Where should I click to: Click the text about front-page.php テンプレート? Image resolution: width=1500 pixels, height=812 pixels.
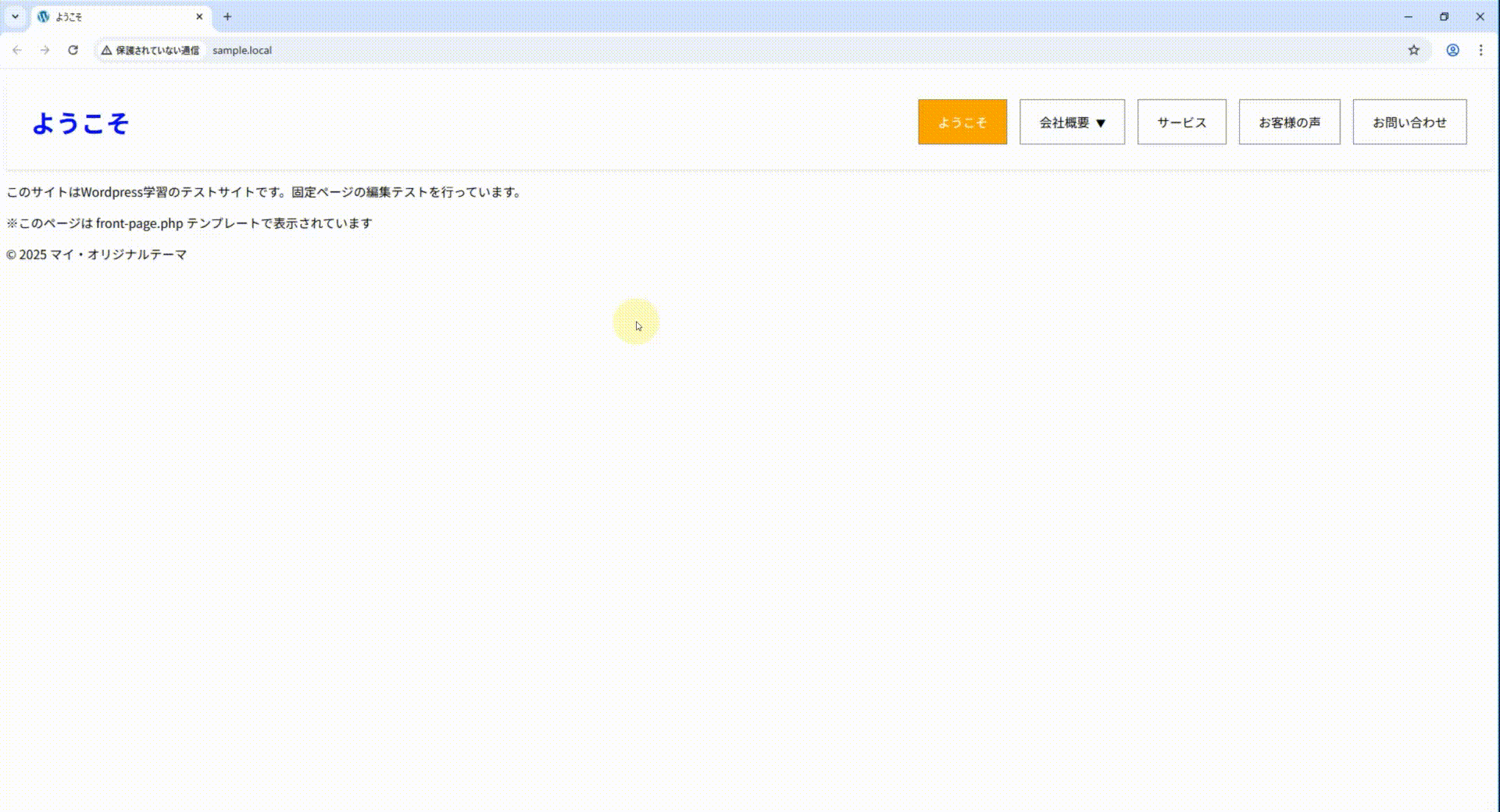click(189, 223)
